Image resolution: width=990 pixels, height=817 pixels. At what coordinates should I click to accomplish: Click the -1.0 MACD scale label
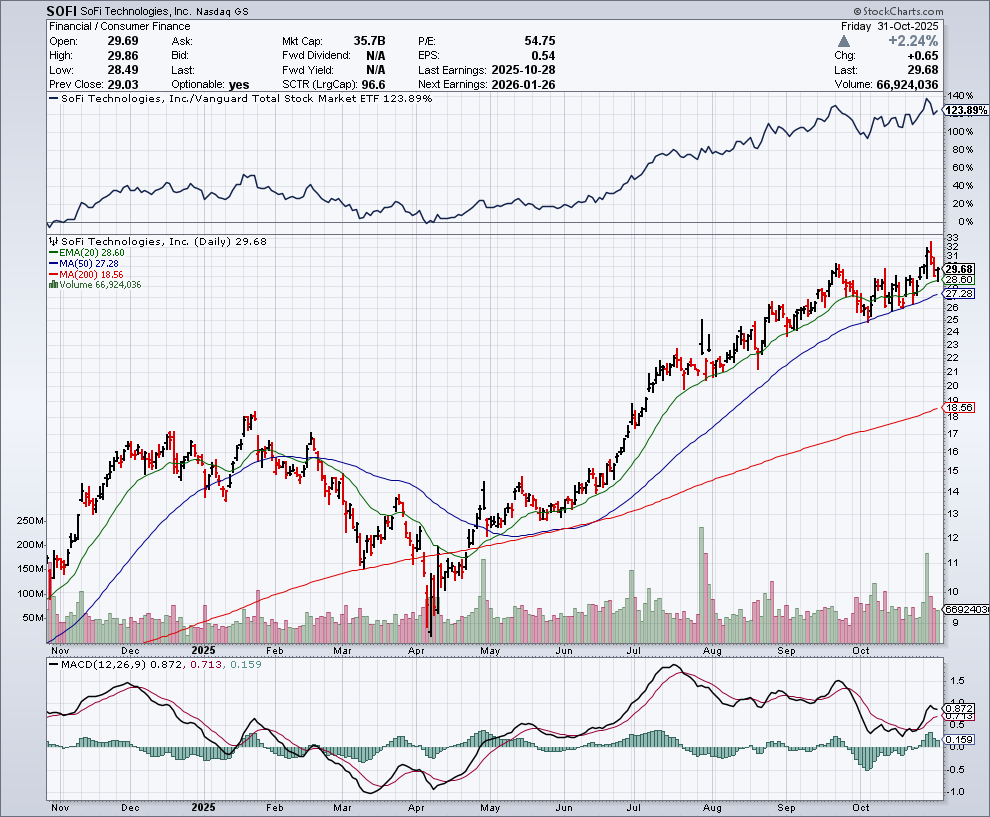(x=955, y=792)
